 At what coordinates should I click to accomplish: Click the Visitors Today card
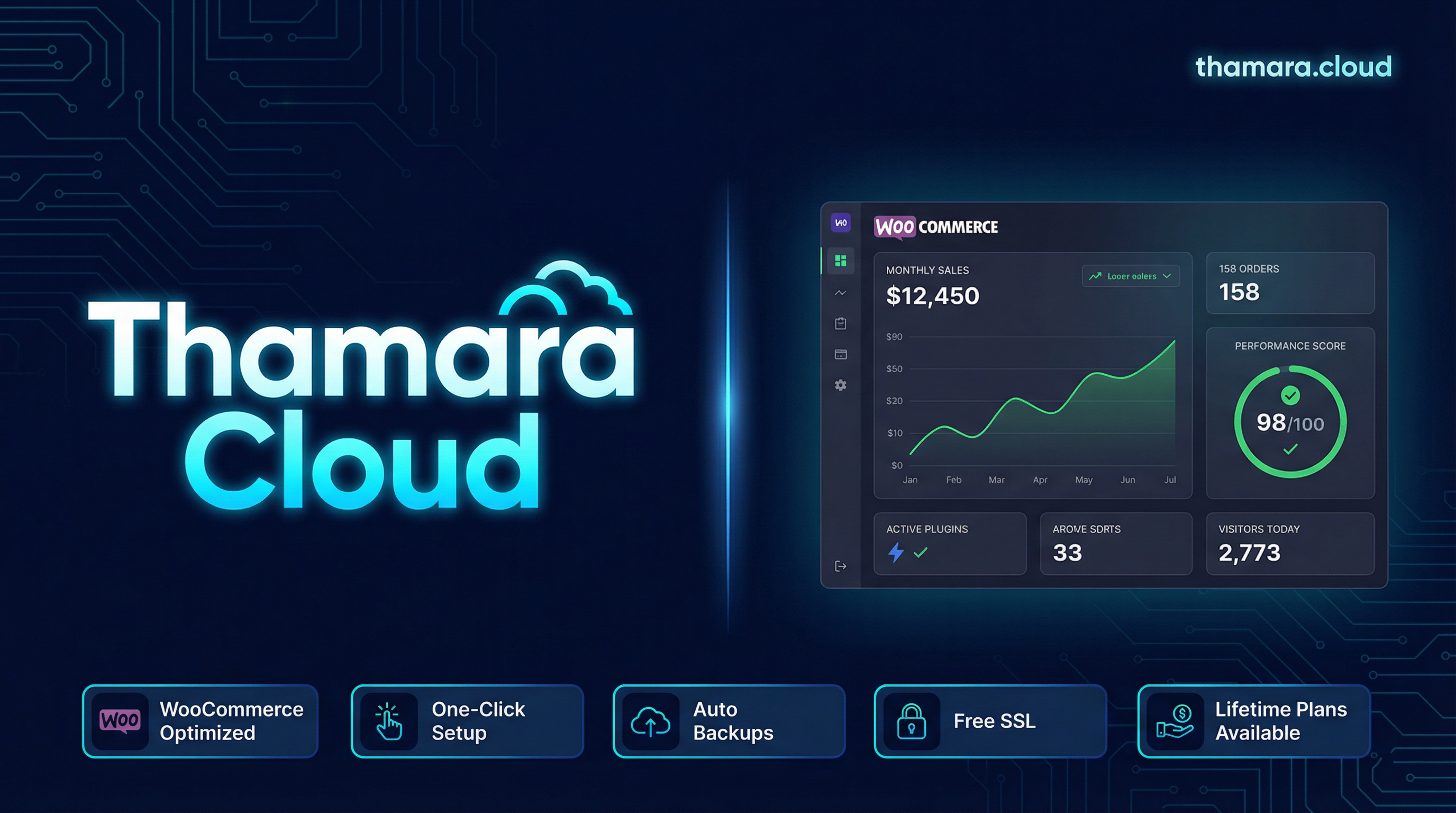[x=1290, y=543]
